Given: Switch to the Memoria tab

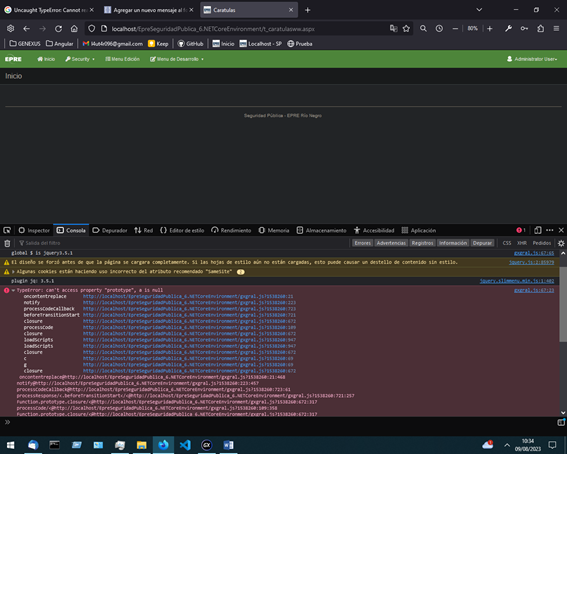Looking at the screenshot, I should click(x=274, y=230).
